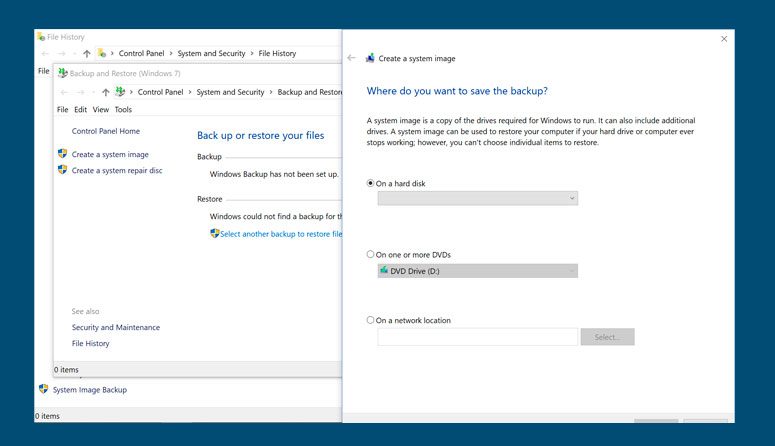Select On one or more DVDs option

click(x=370, y=254)
